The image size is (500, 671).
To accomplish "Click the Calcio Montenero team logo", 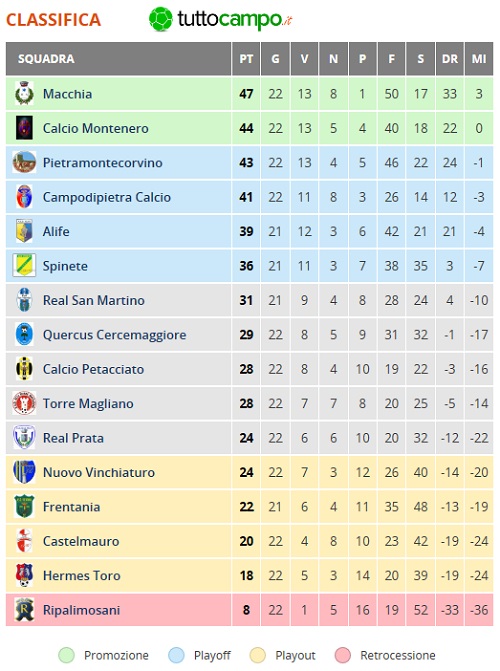I will pyautogui.click(x=24, y=128).
